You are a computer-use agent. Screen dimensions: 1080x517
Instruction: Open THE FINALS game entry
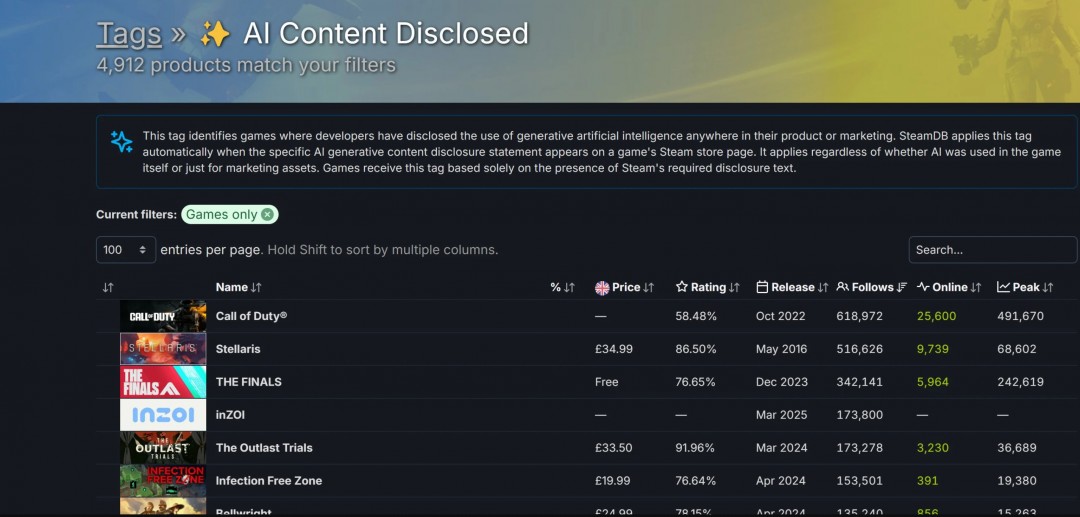click(x=249, y=382)
